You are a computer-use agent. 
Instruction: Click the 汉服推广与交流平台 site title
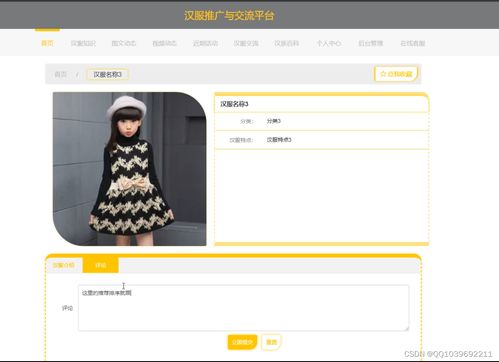[229, 15]
